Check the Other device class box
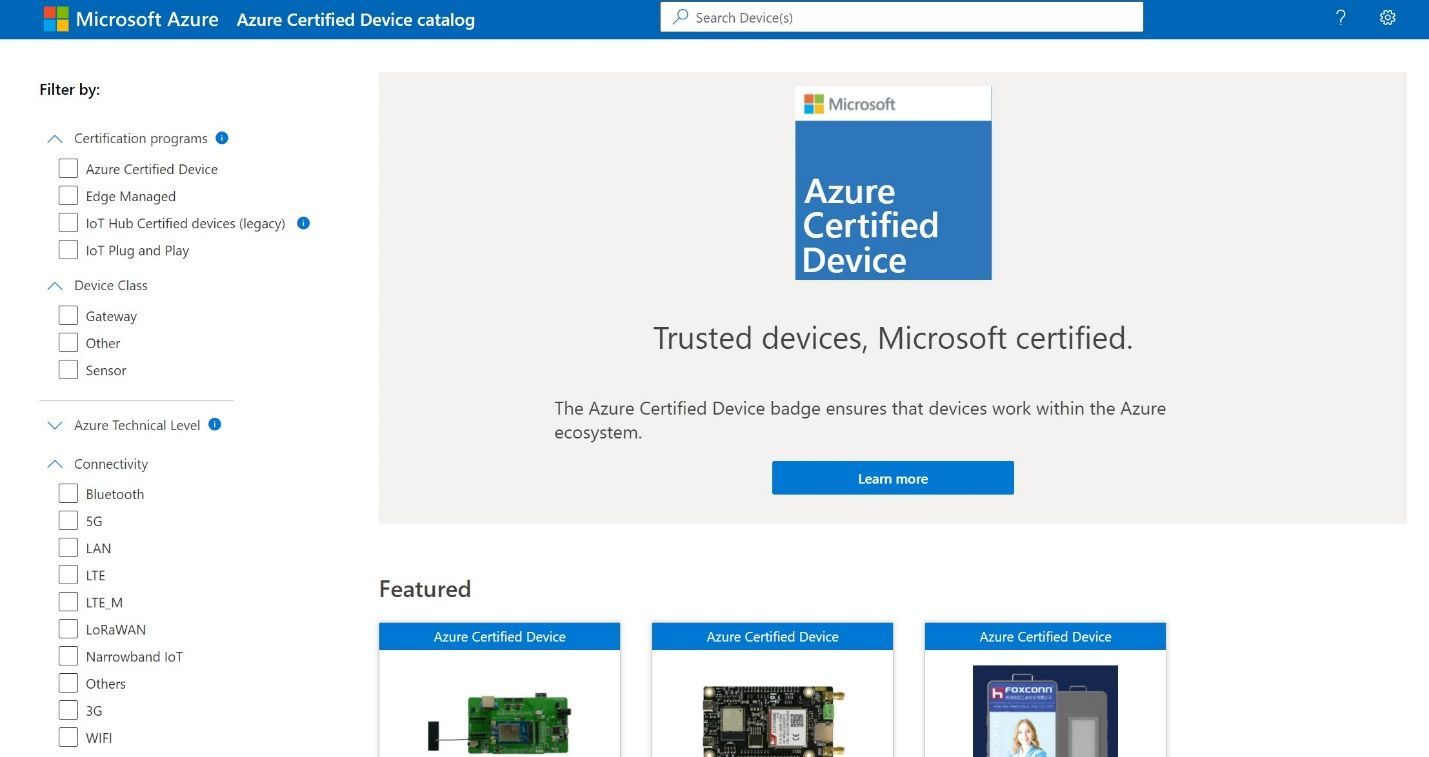 click(x=68, y=342)
